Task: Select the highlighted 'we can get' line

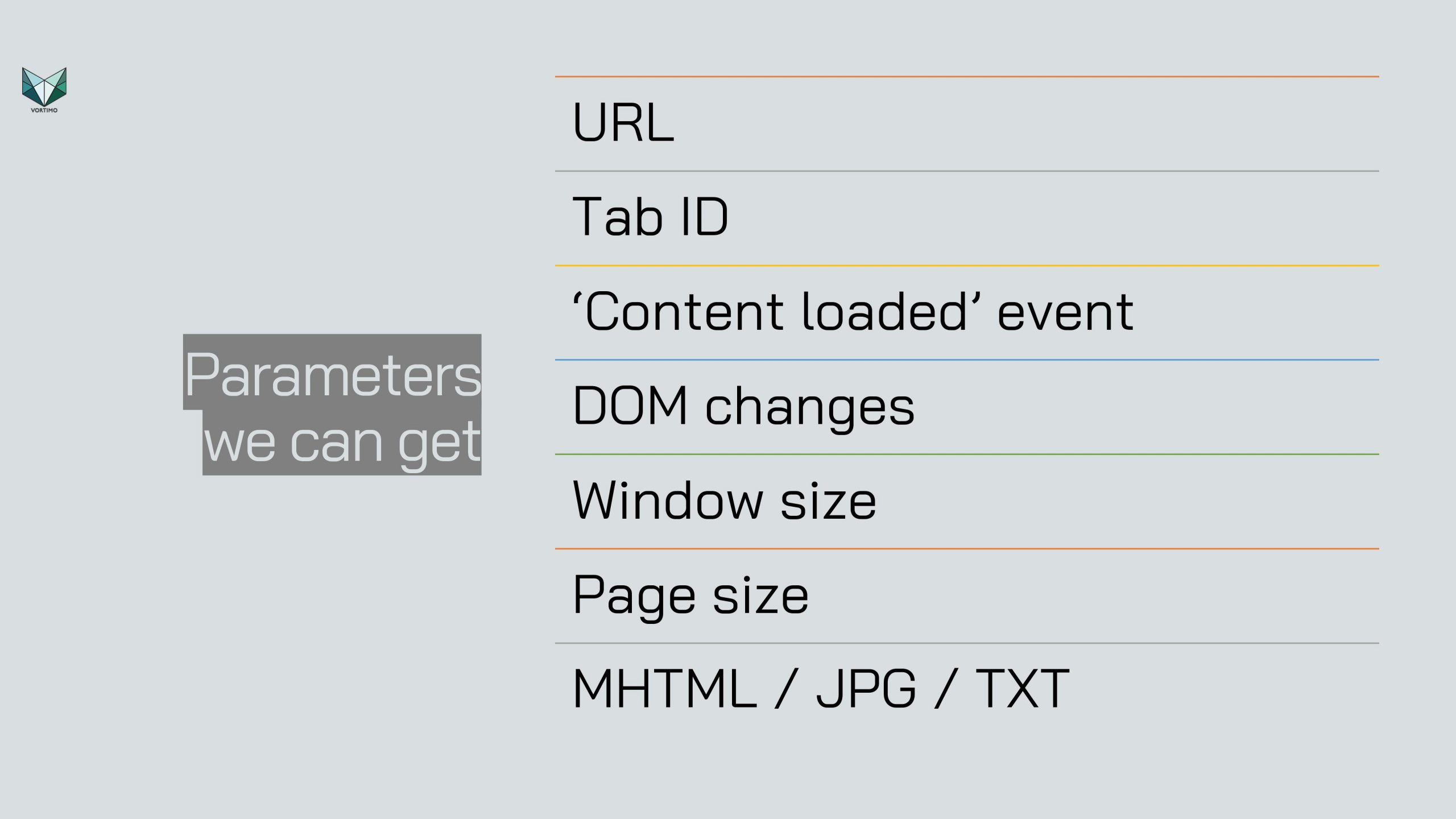Action: pyautogui.click(x=342, y=442)
